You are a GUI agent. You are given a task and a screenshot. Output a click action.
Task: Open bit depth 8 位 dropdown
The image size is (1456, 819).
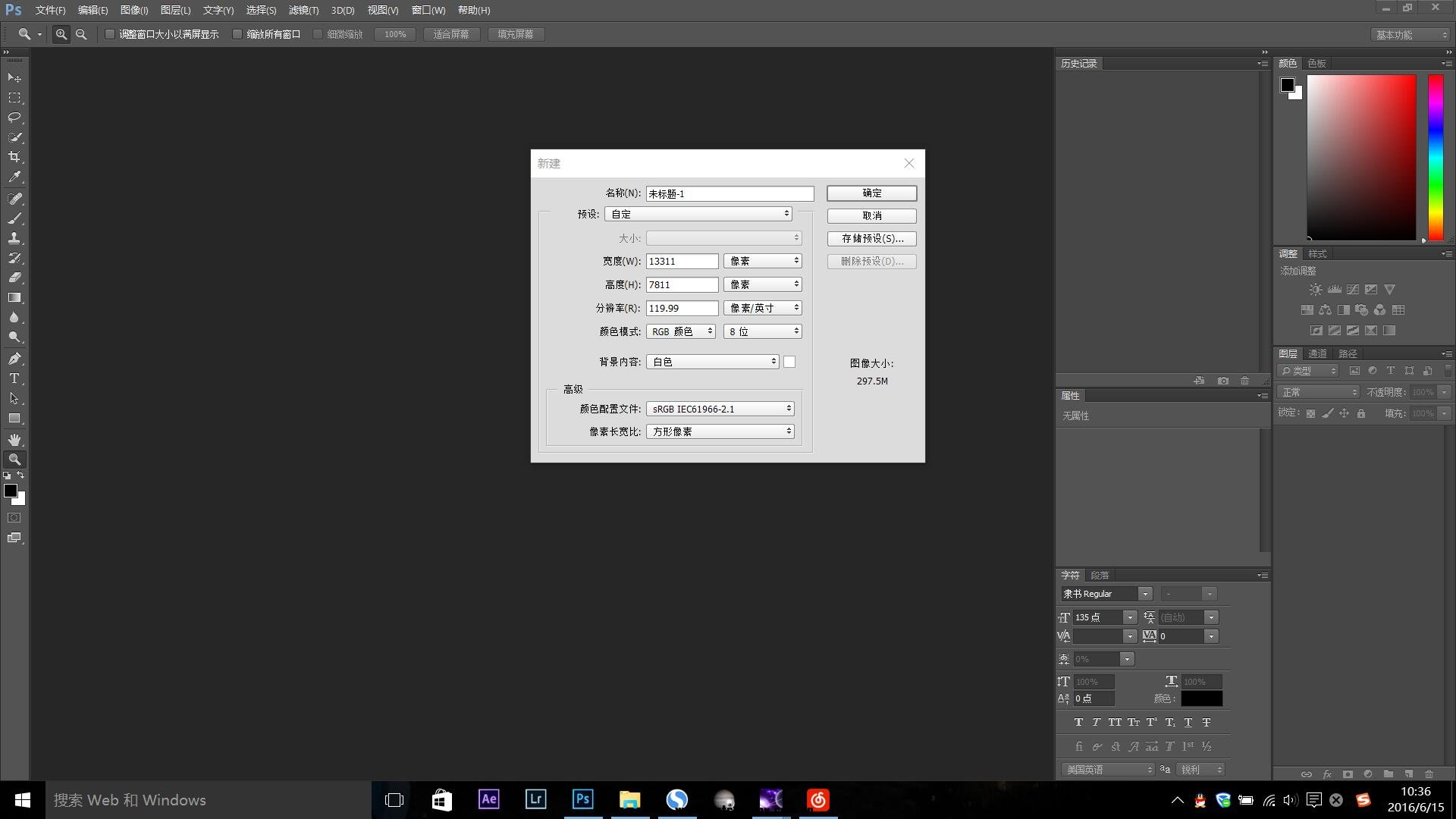[763, 331]
